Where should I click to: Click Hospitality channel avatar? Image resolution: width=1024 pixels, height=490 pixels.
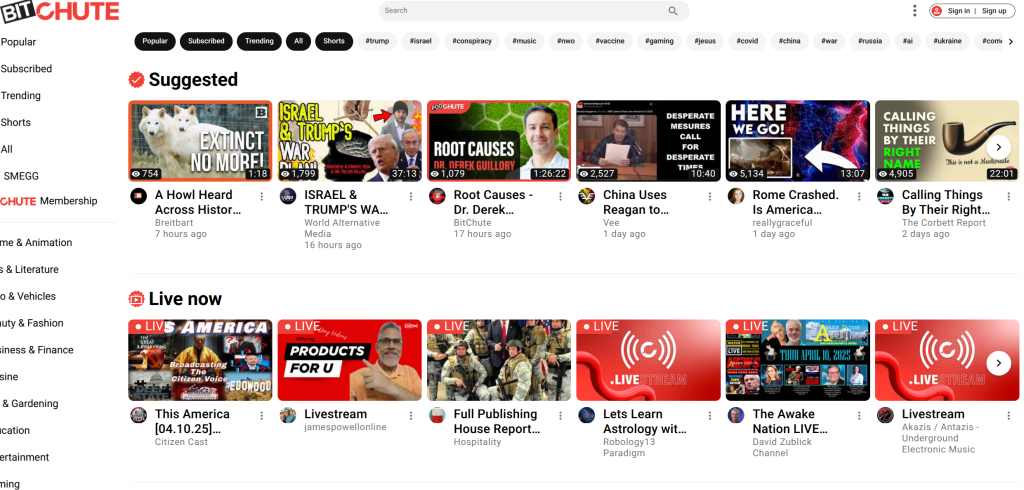click(x=438, y=415)
